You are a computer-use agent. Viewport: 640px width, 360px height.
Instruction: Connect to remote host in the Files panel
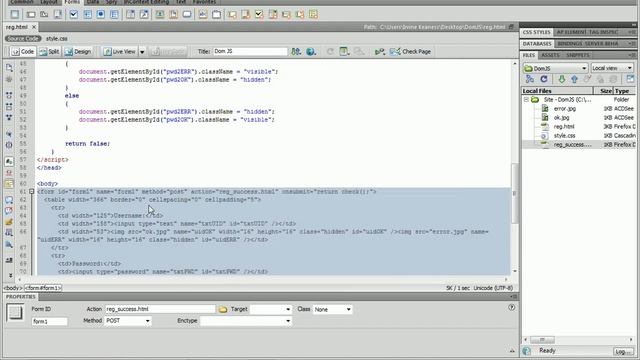[x=530, y=79]
